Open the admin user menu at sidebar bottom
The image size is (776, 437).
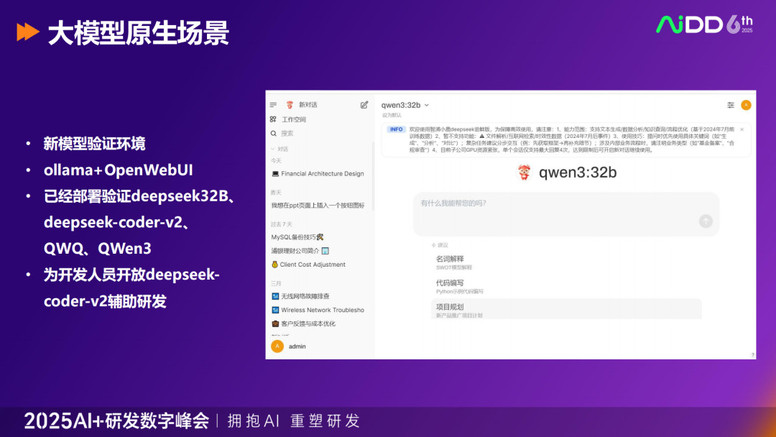pyautogui.click(x=321, y=346)
